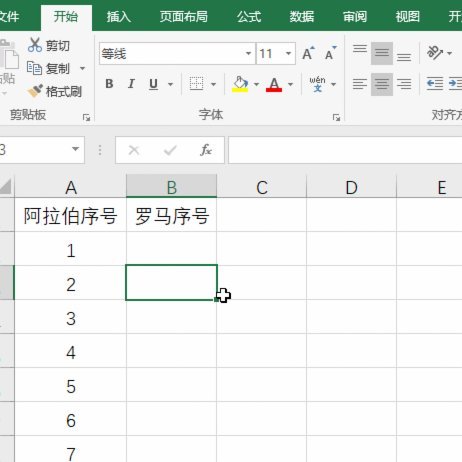Click into the formula bar input
The image size is (462, 462).
(345, 150)
